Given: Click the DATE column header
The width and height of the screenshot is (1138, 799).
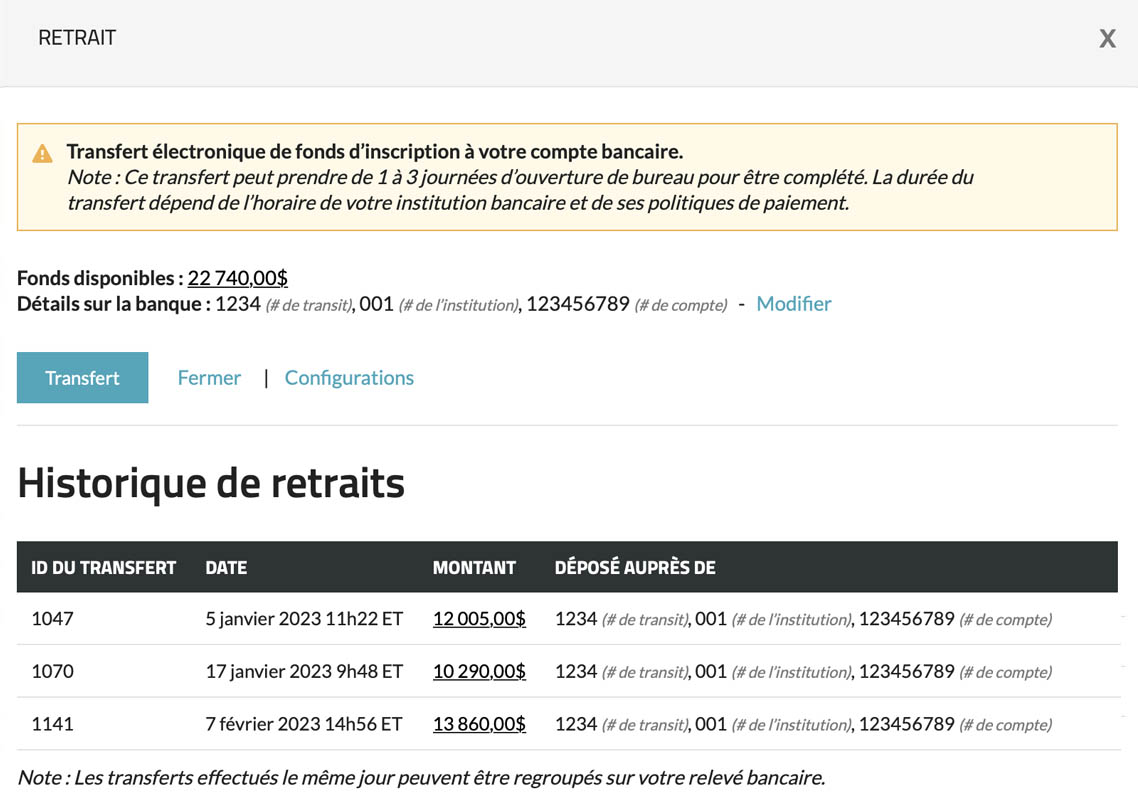Looking at the screenshot, I should 226,568.
